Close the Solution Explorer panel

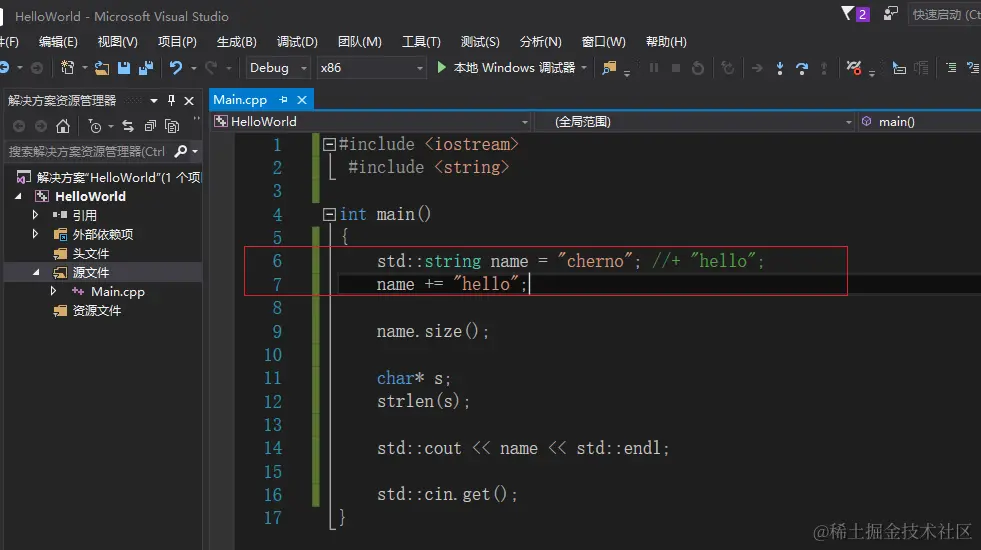tap(189, 100)
